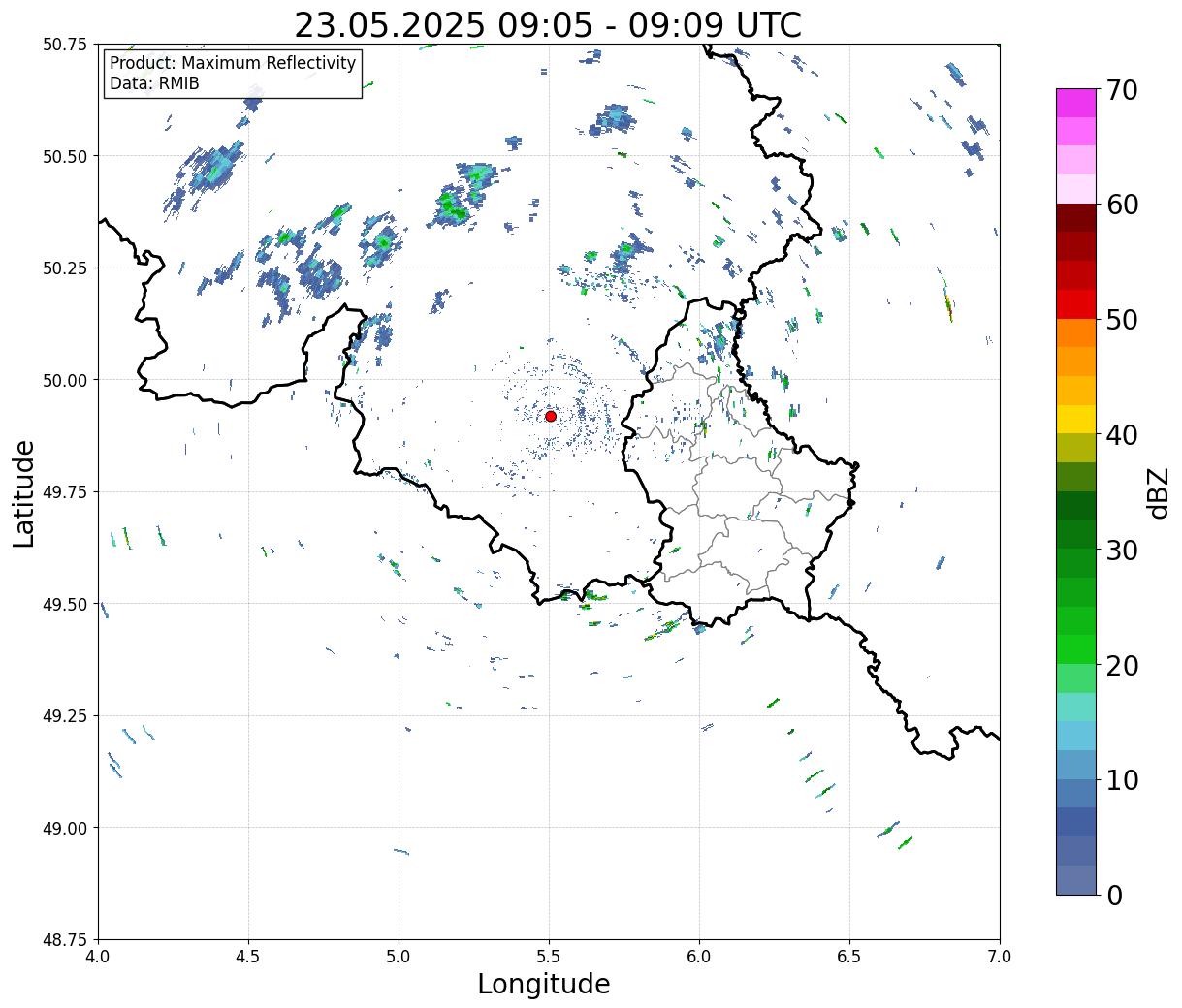Screen dimensions: 1182x1008
Task: Click the yellow colorbar segment just above 40
Action: coord(1076,419)
